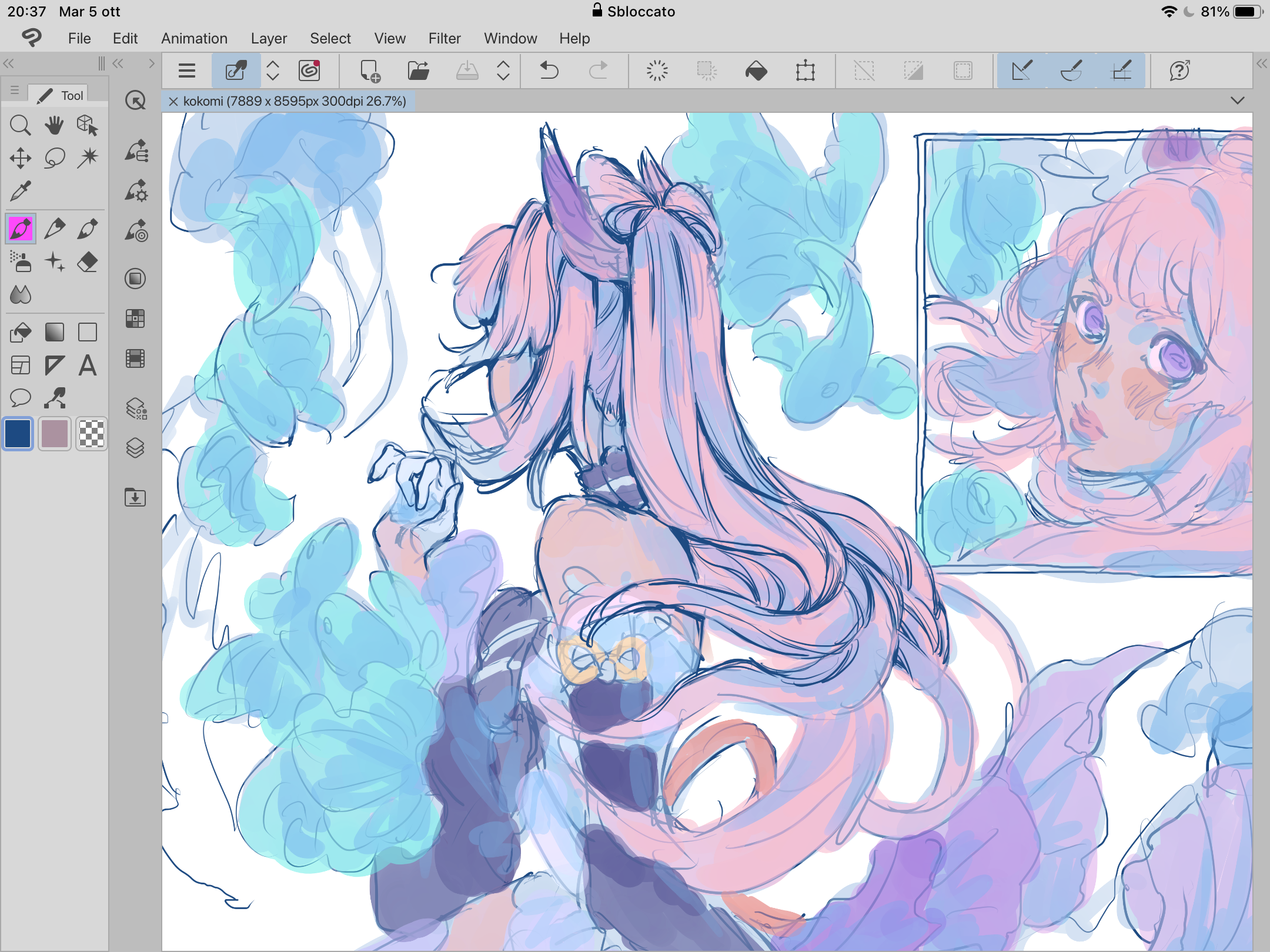Viewport: 1270px width, 952px height.
Task: Select the Auto select magic wand tool
Action: click(88, 158)
